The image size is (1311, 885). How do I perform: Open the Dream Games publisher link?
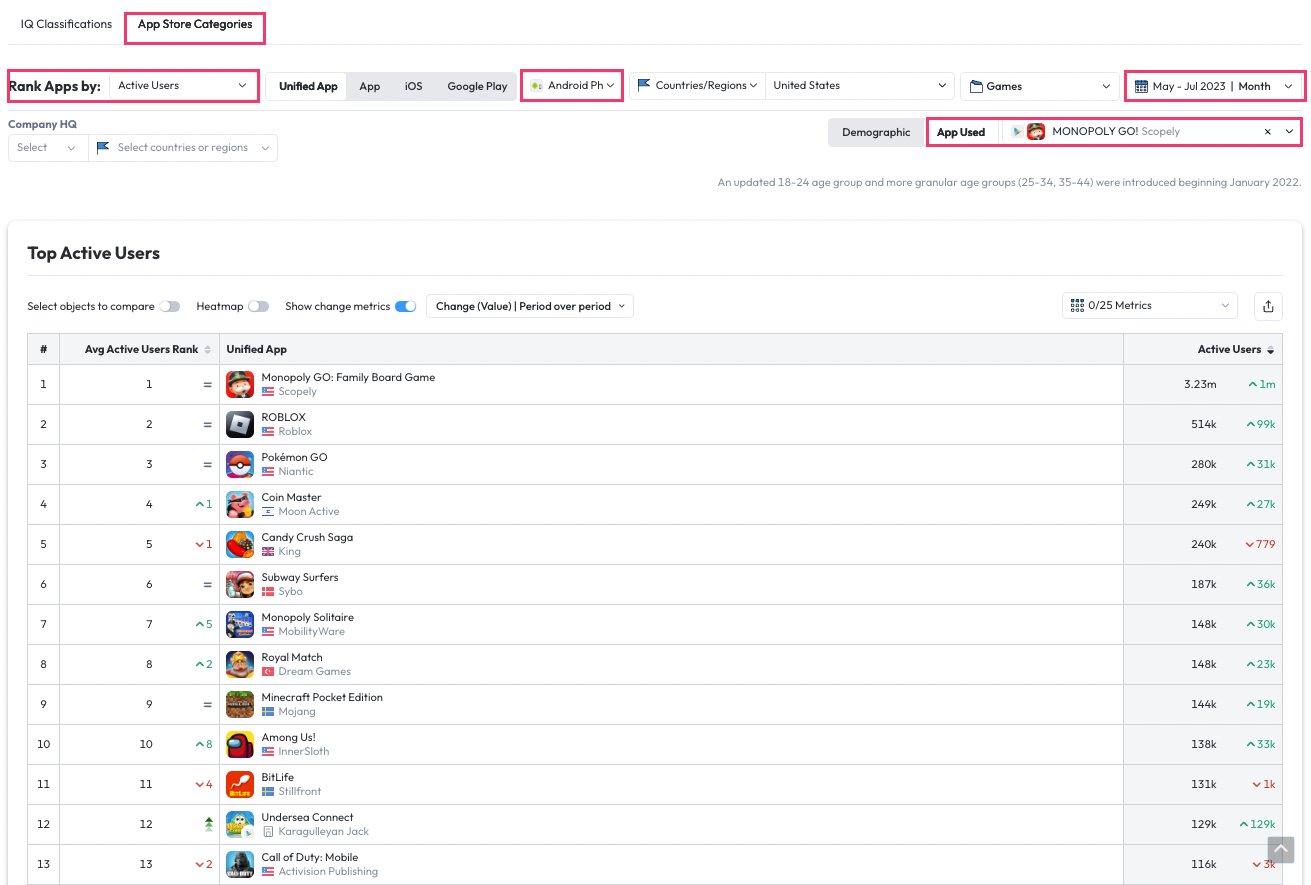pos(315,671)
